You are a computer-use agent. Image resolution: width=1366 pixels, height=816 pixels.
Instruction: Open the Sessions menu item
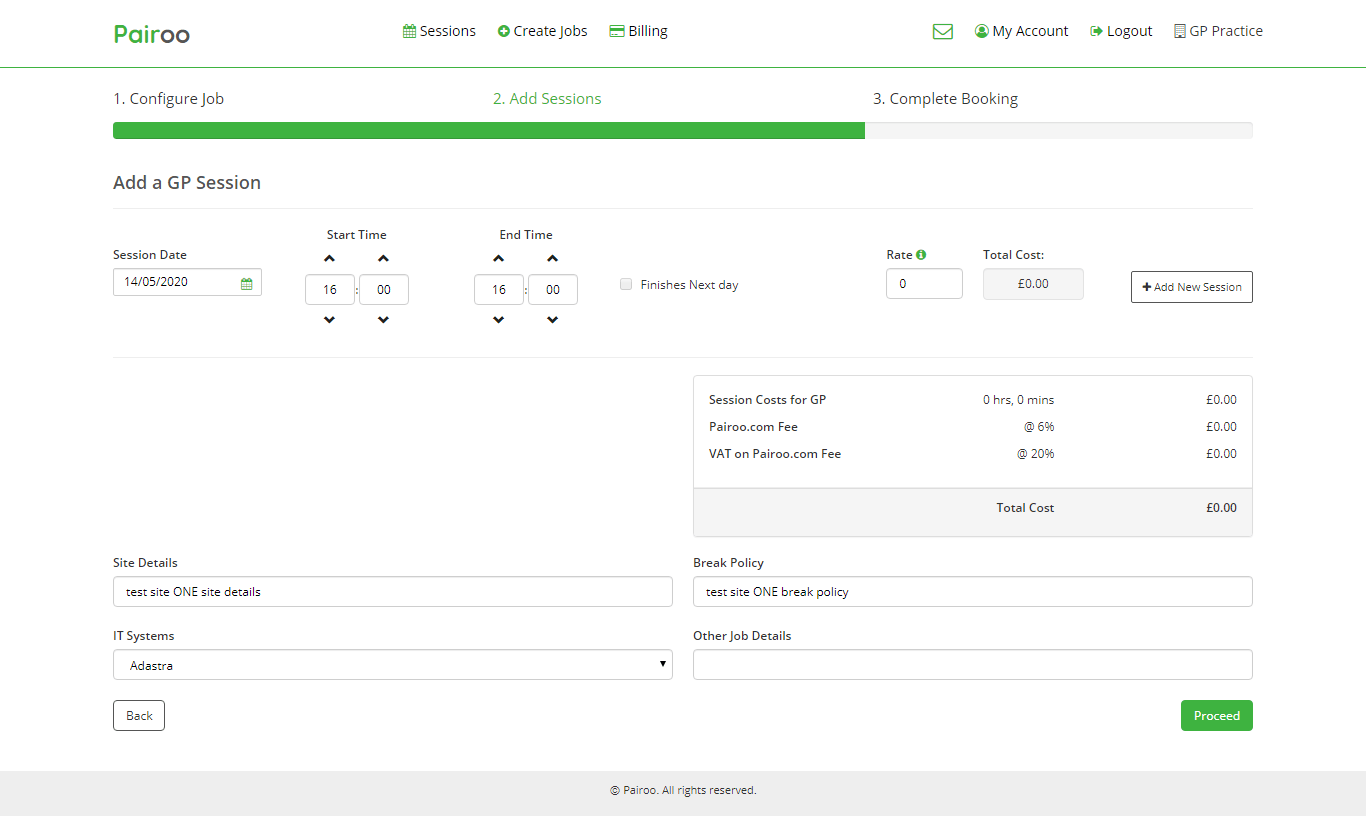click(x=439, y=31)
